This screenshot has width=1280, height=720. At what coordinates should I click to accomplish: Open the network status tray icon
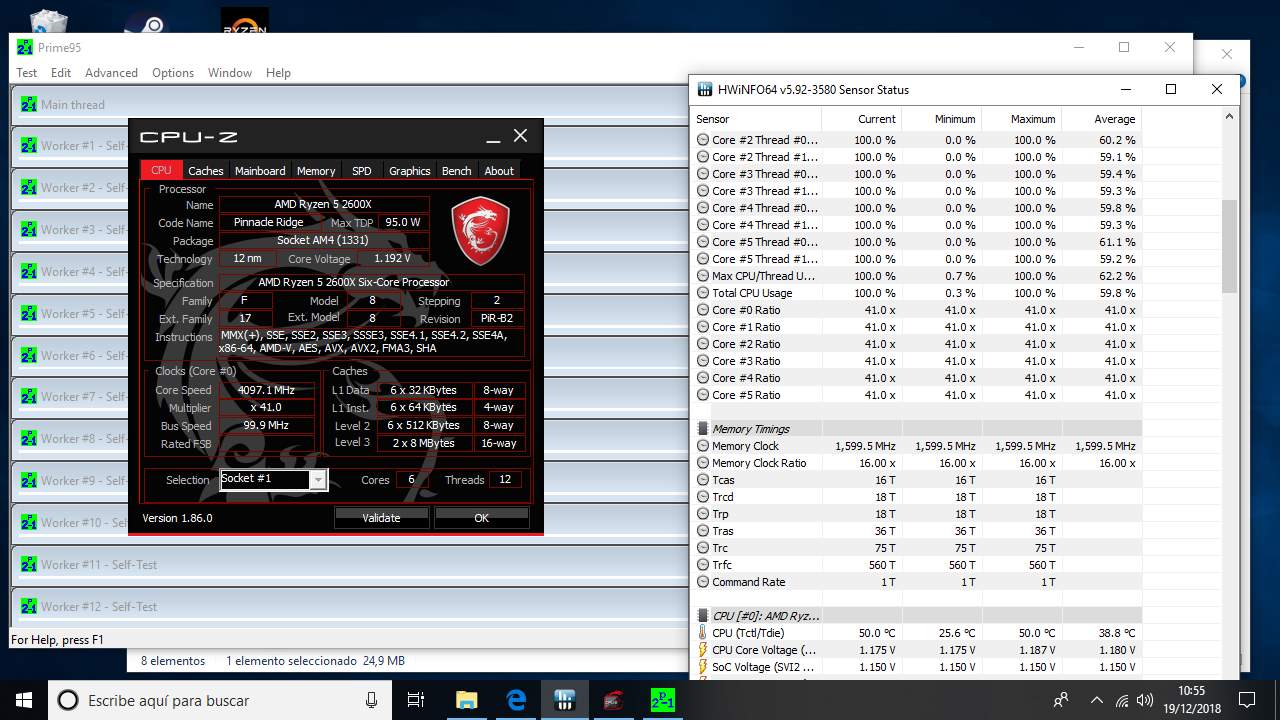click(1122, 700)
